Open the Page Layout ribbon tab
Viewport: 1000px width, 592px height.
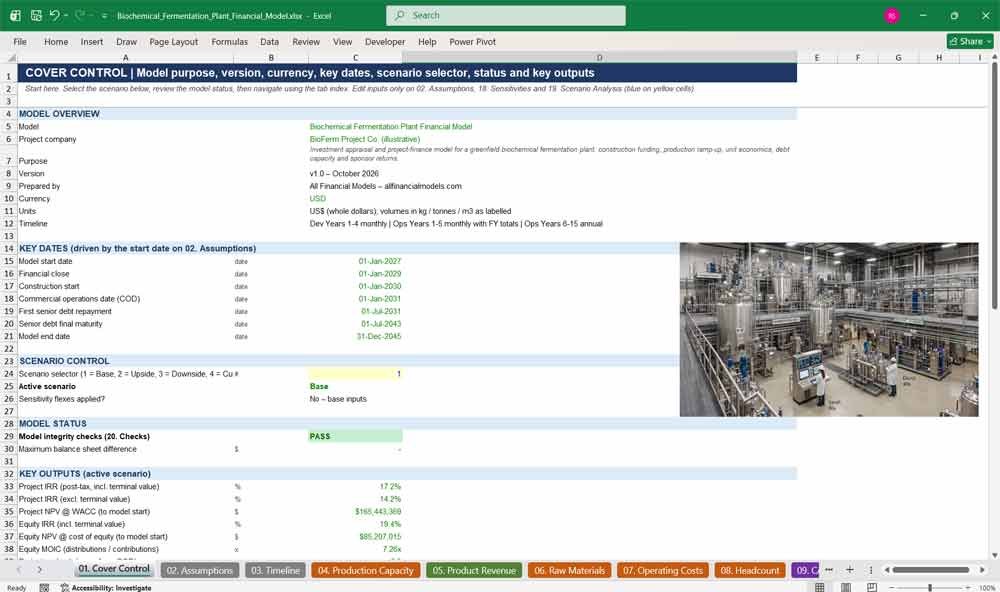coord(173,41)
